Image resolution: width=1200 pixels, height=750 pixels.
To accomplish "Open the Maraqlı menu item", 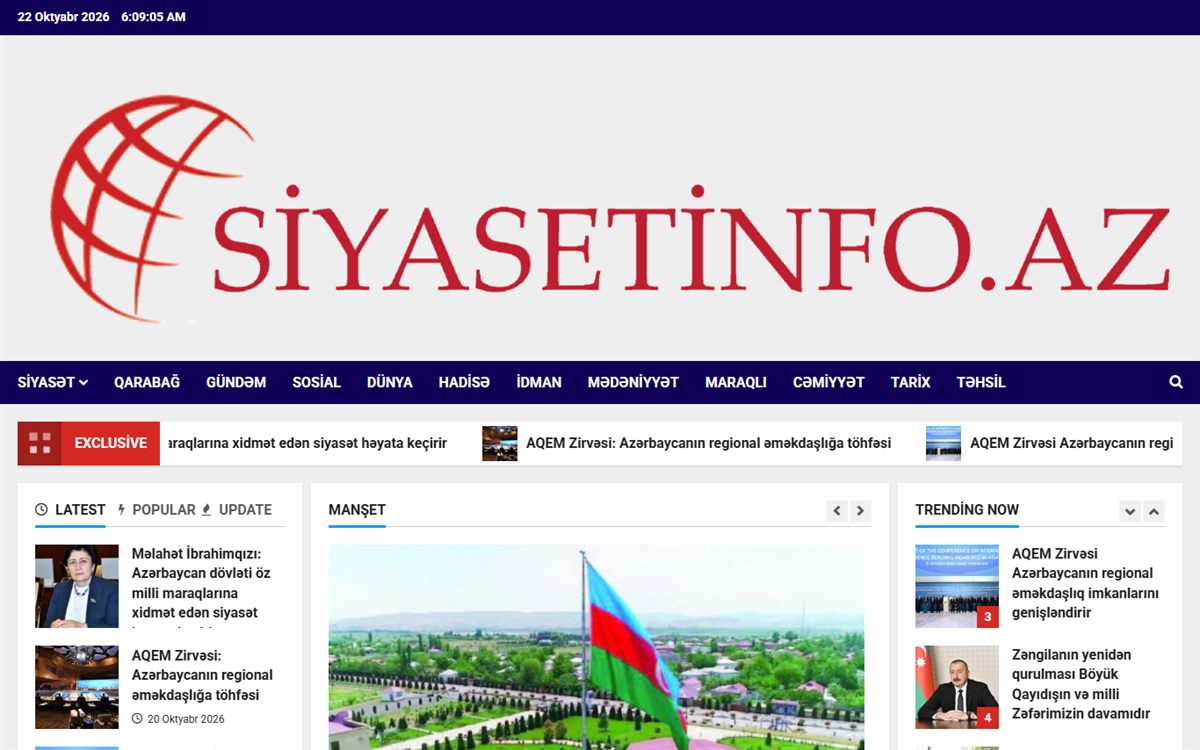I will click(x=736, y=382).
